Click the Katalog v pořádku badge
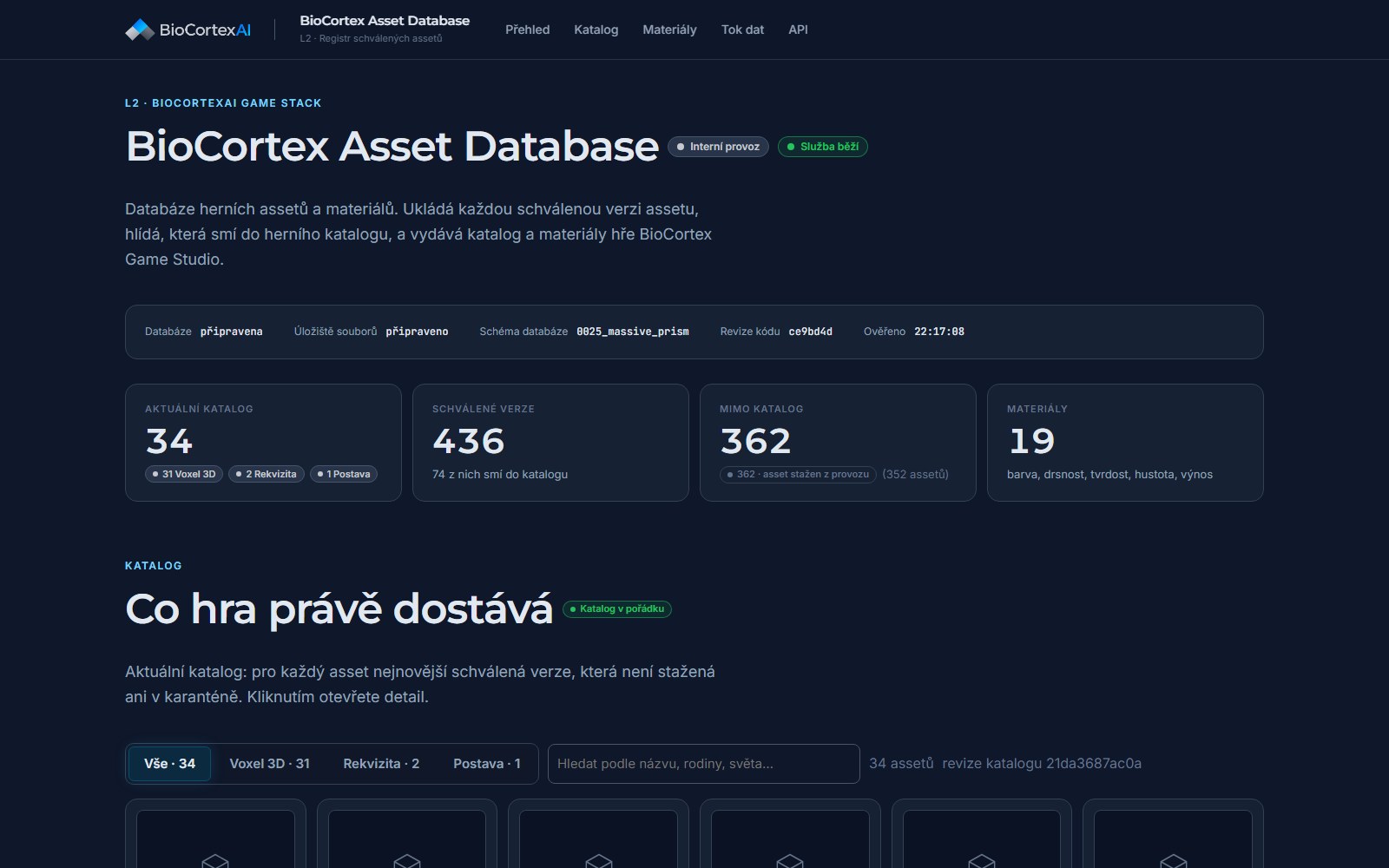The height and width of the screenshot is (868, 1389). [x=617, y=609]
